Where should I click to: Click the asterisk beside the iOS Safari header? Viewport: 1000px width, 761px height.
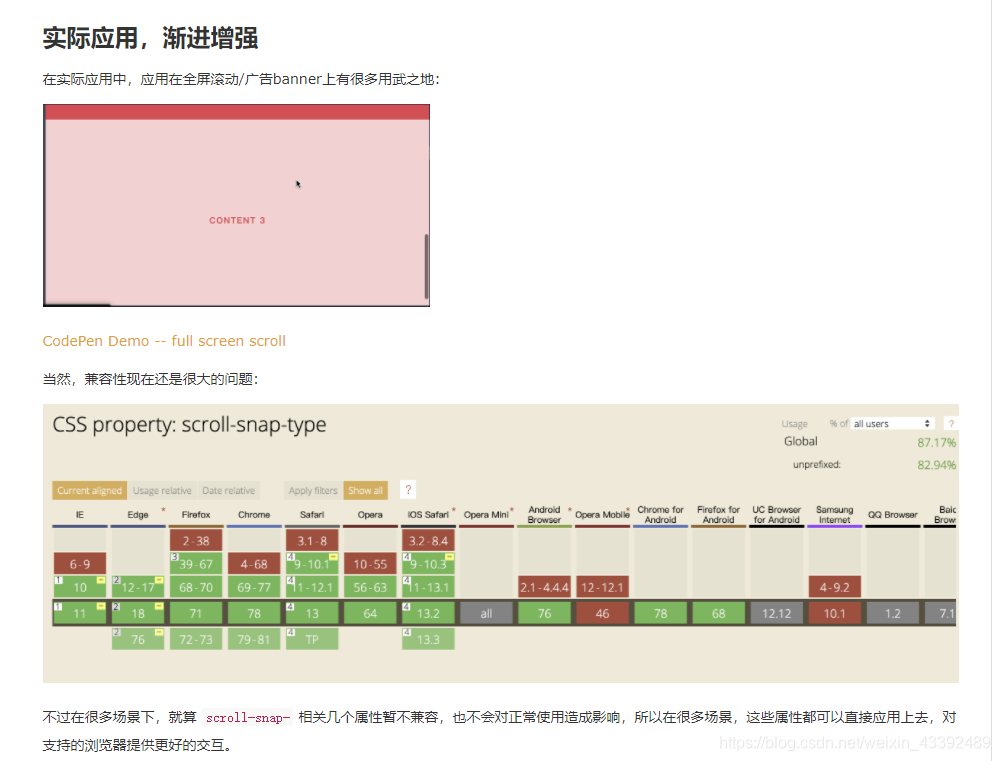coord(453,509)
